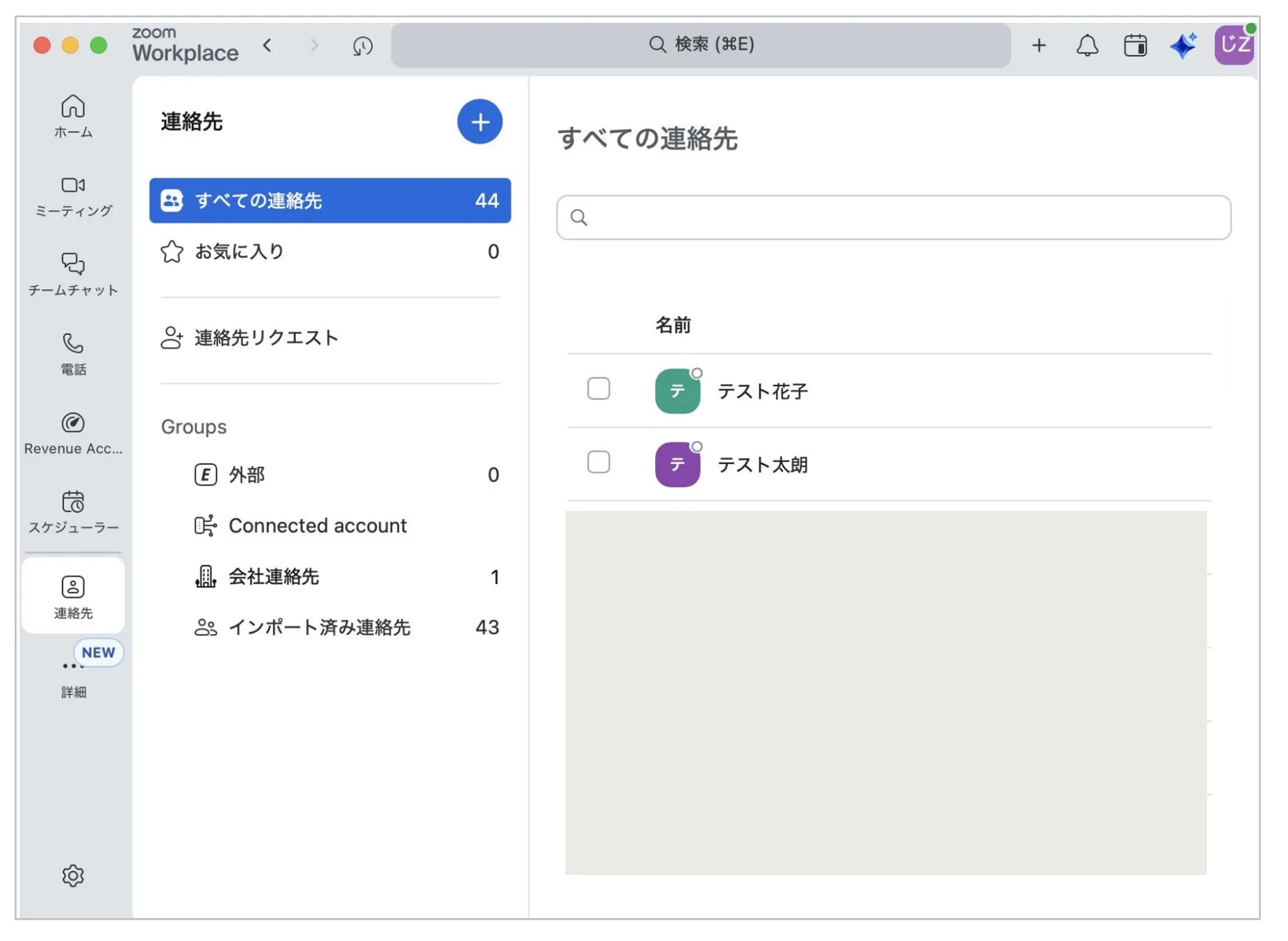Go forward with the right chevron

tap(315, 46)
